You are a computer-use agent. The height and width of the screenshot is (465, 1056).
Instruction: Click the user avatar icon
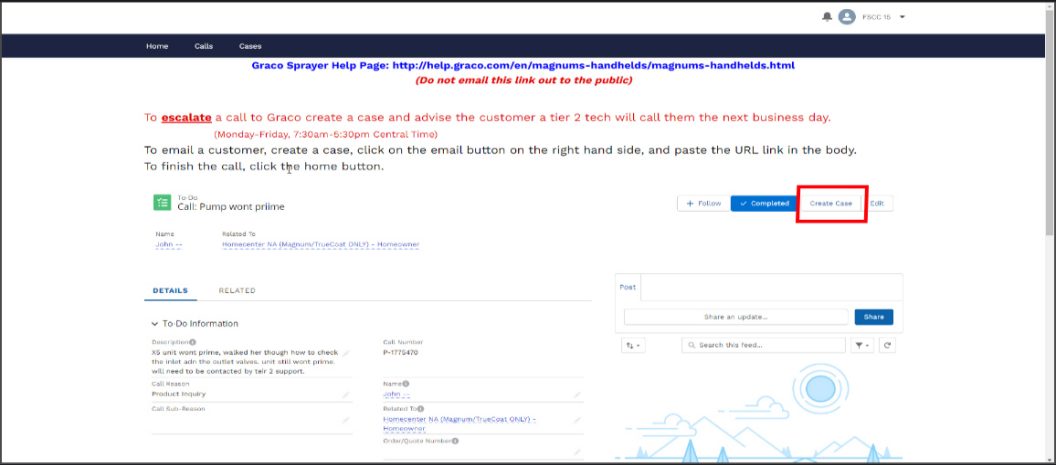coord(847,17)
